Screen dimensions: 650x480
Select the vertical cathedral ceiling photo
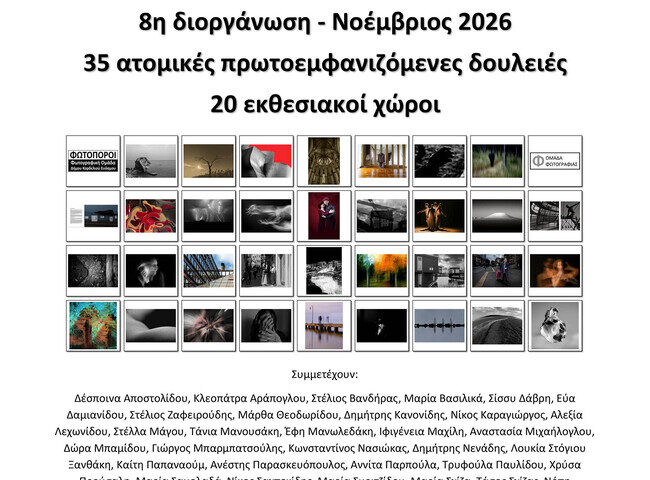324,161
